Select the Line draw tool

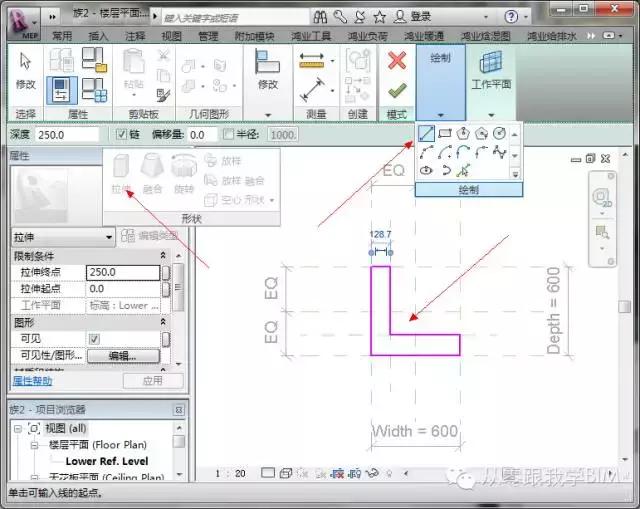[427, 134]
